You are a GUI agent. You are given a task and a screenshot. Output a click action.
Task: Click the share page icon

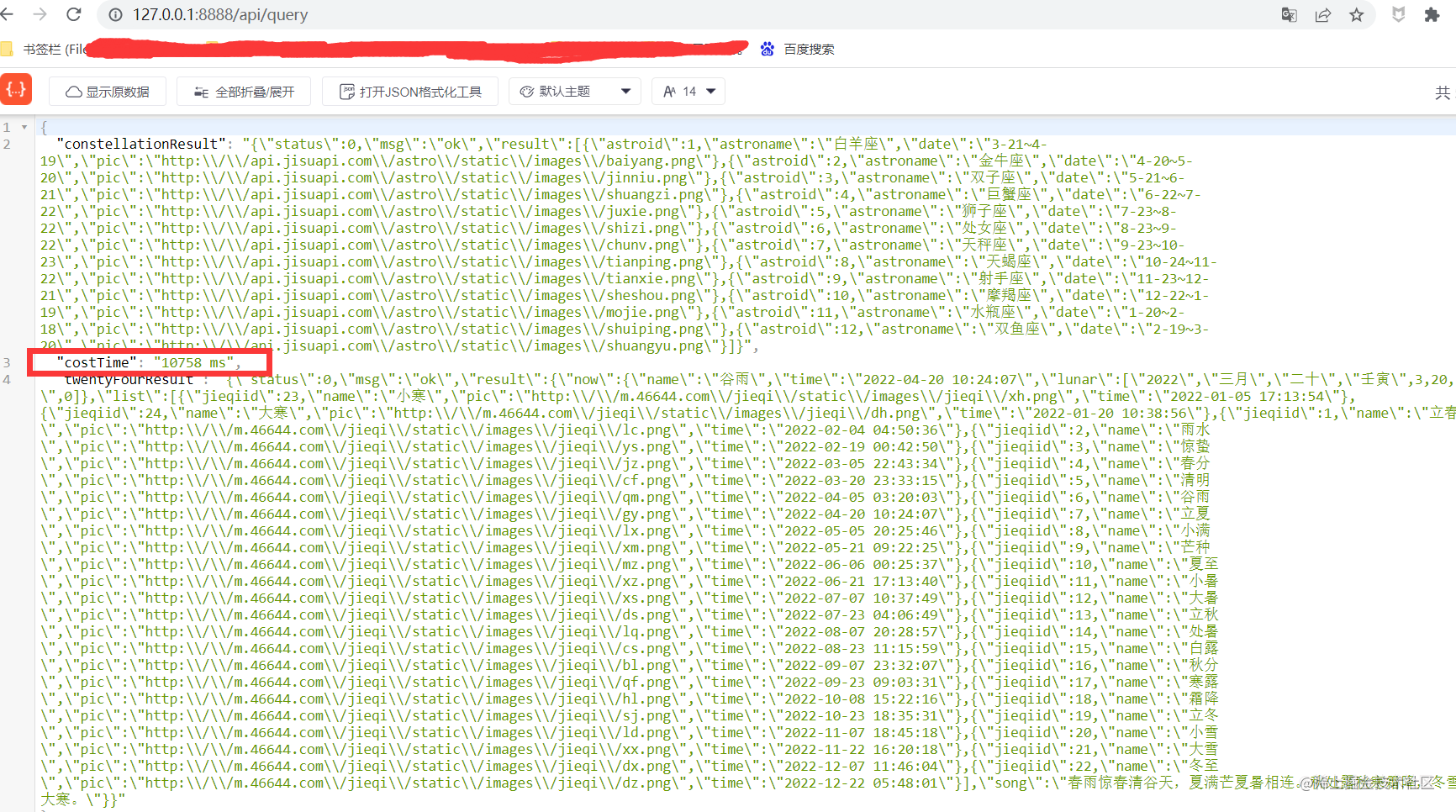click(x=1322, y=15)
